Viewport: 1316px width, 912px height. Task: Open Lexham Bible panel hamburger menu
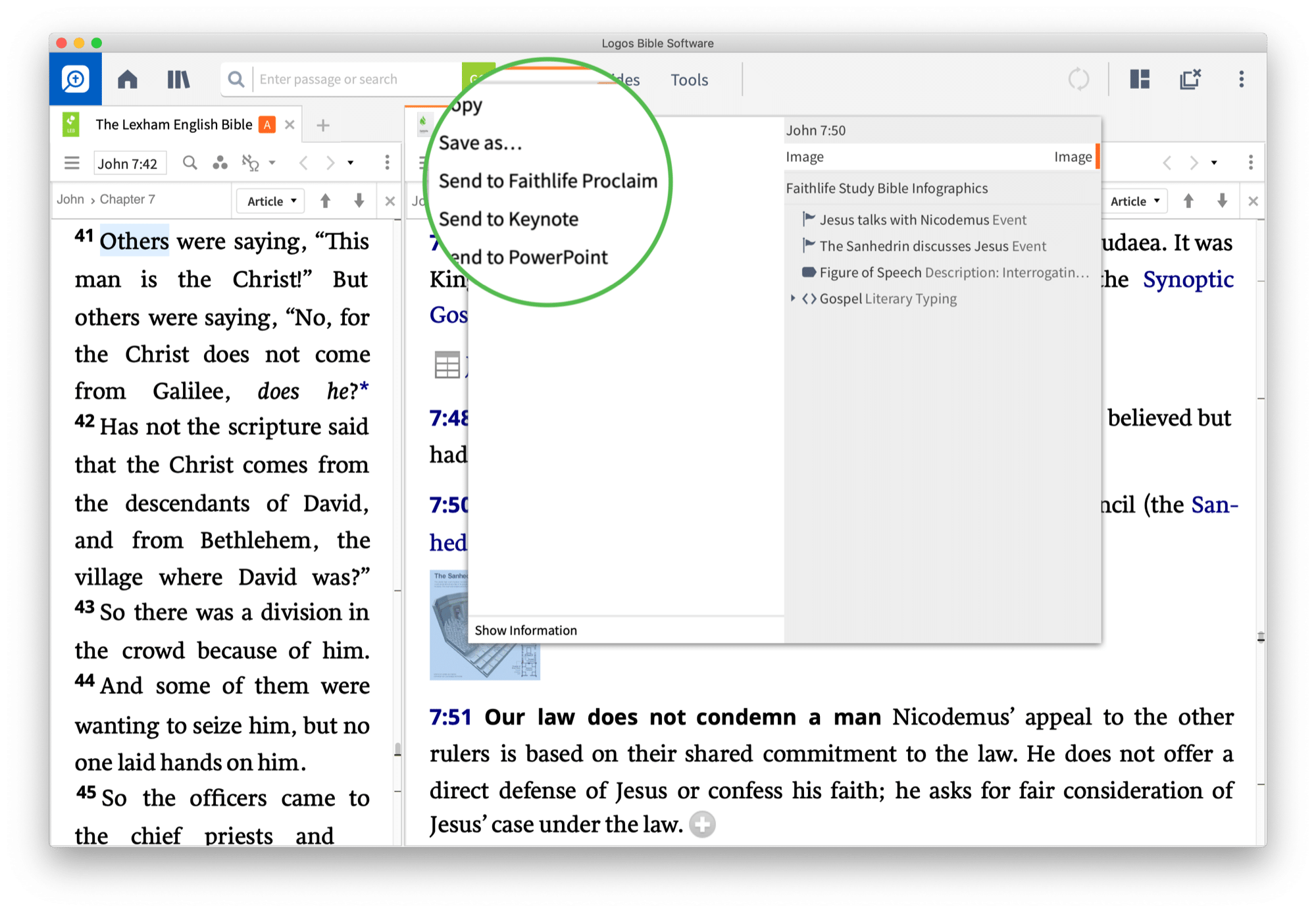tap(72, 163)
